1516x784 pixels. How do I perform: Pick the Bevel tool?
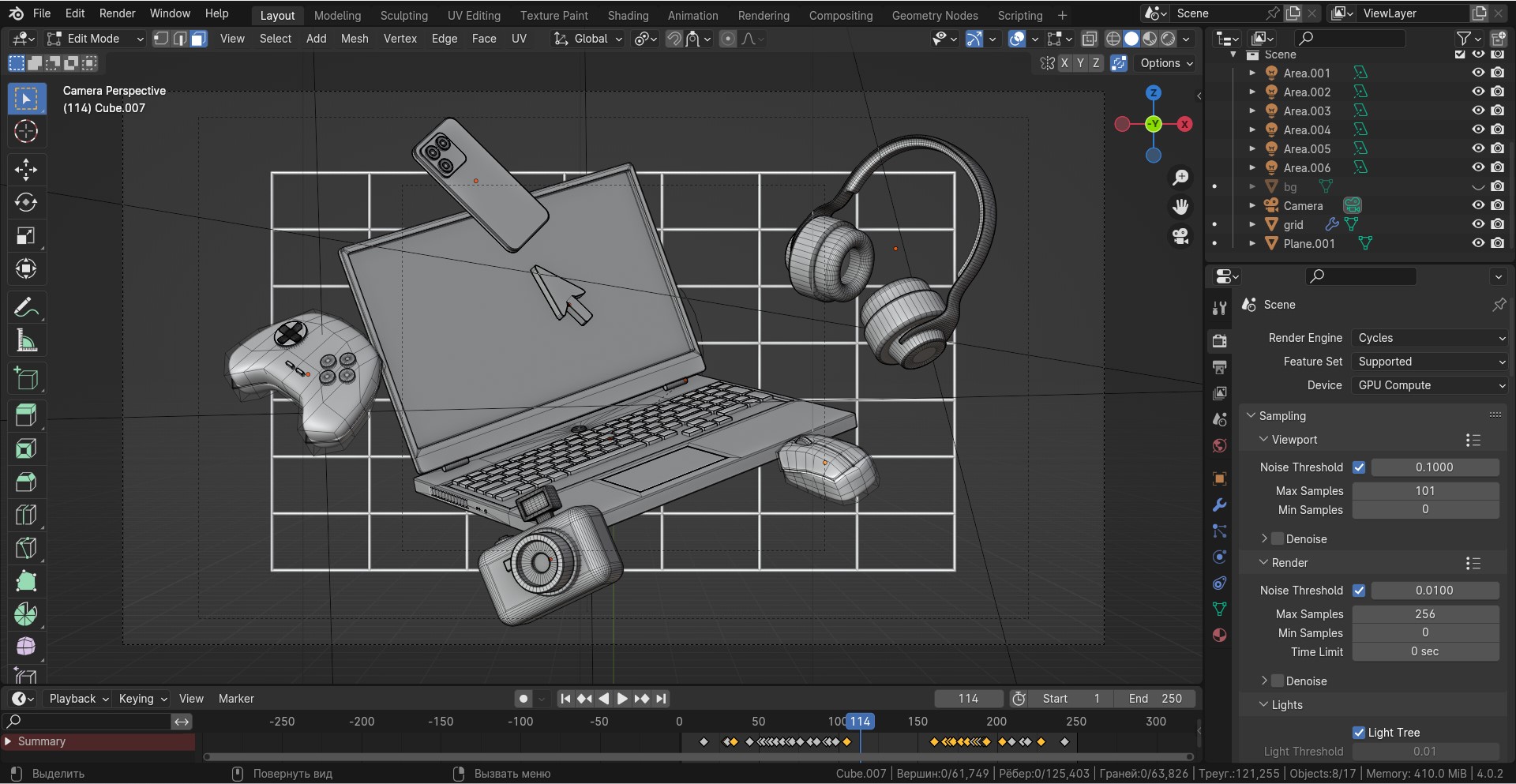(26, 482)
